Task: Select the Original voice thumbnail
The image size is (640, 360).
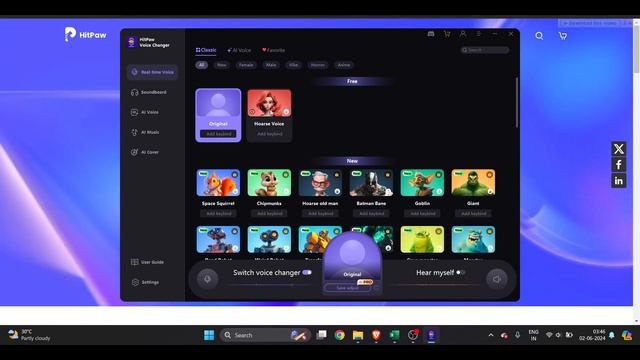Action: 218,103
